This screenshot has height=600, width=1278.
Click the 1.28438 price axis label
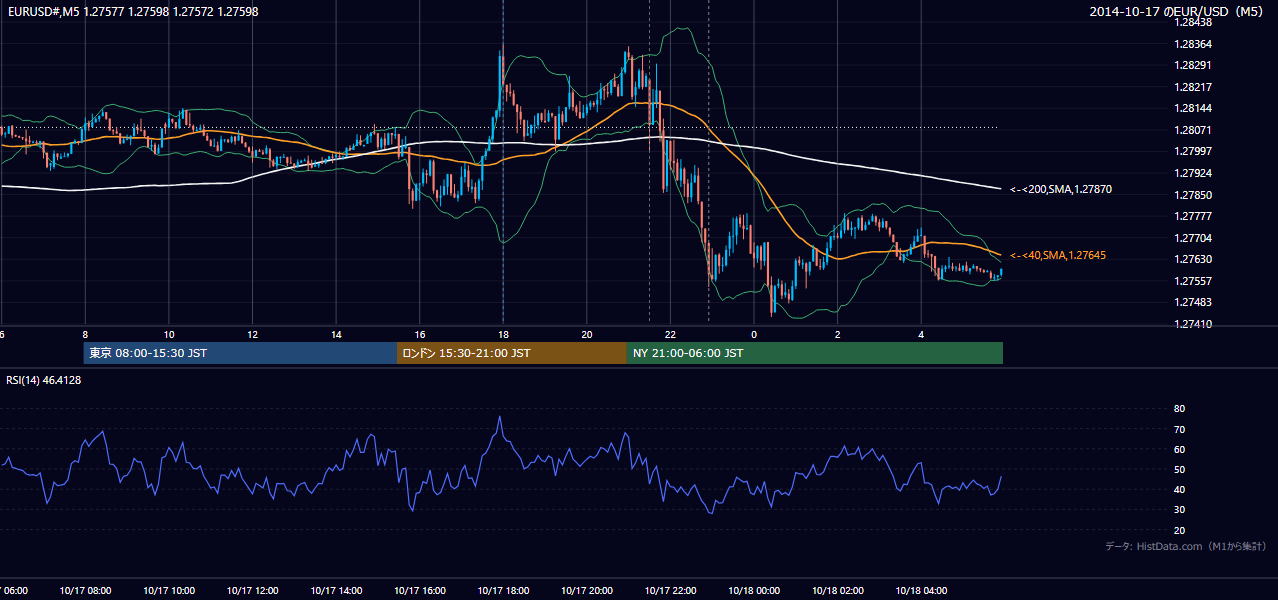1195,22
